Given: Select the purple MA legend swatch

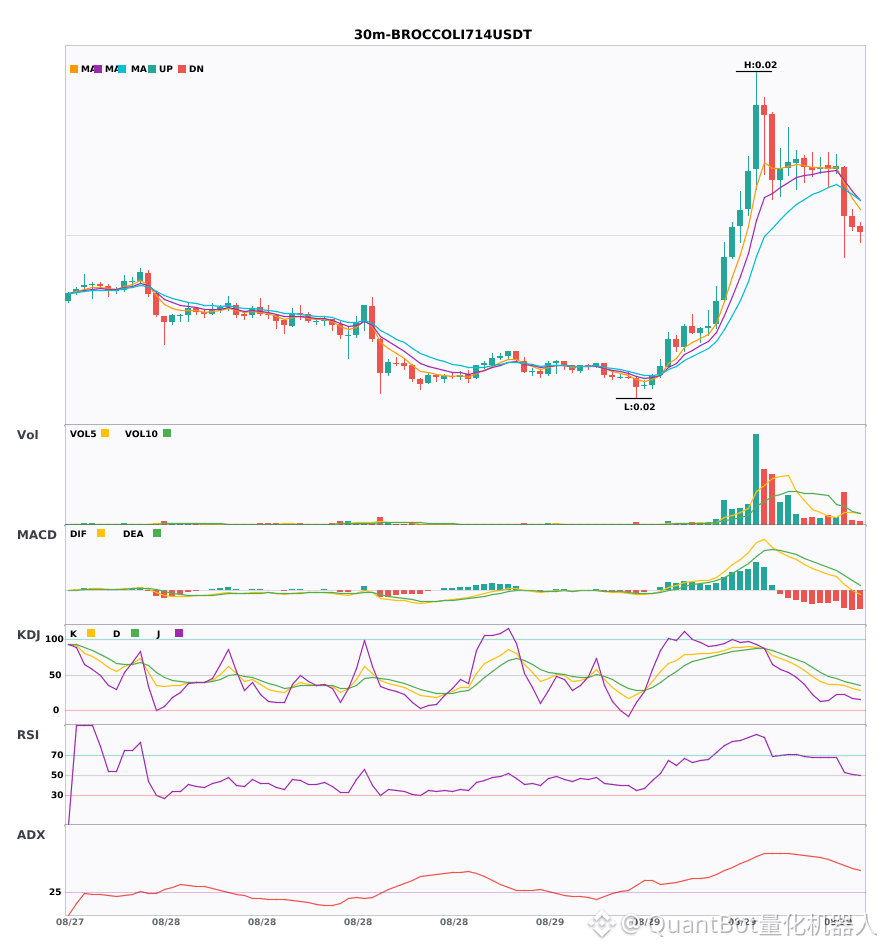Looking at the screenshot, I should (x=98, y=69).
